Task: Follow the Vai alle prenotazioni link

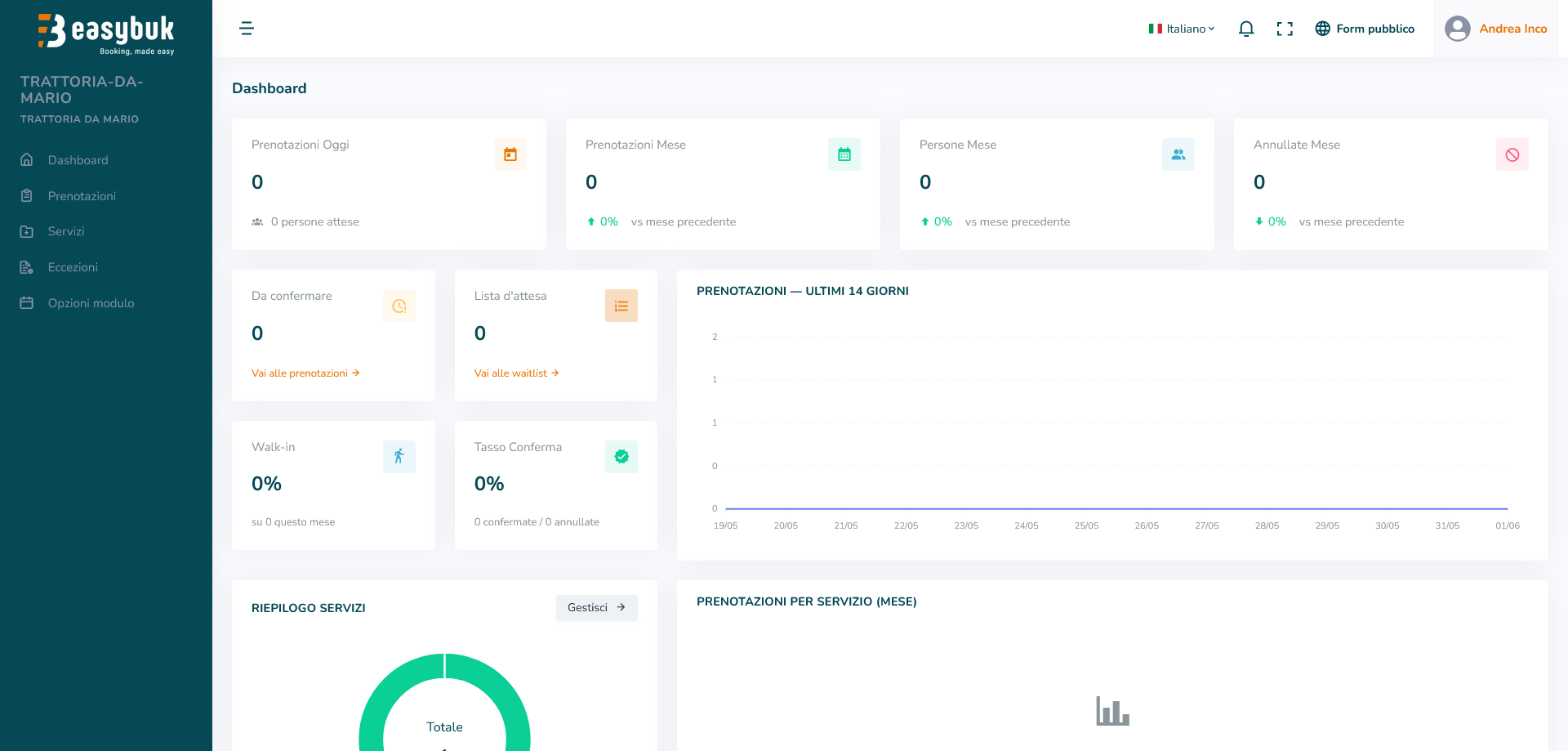Action: tap(305, 373)
